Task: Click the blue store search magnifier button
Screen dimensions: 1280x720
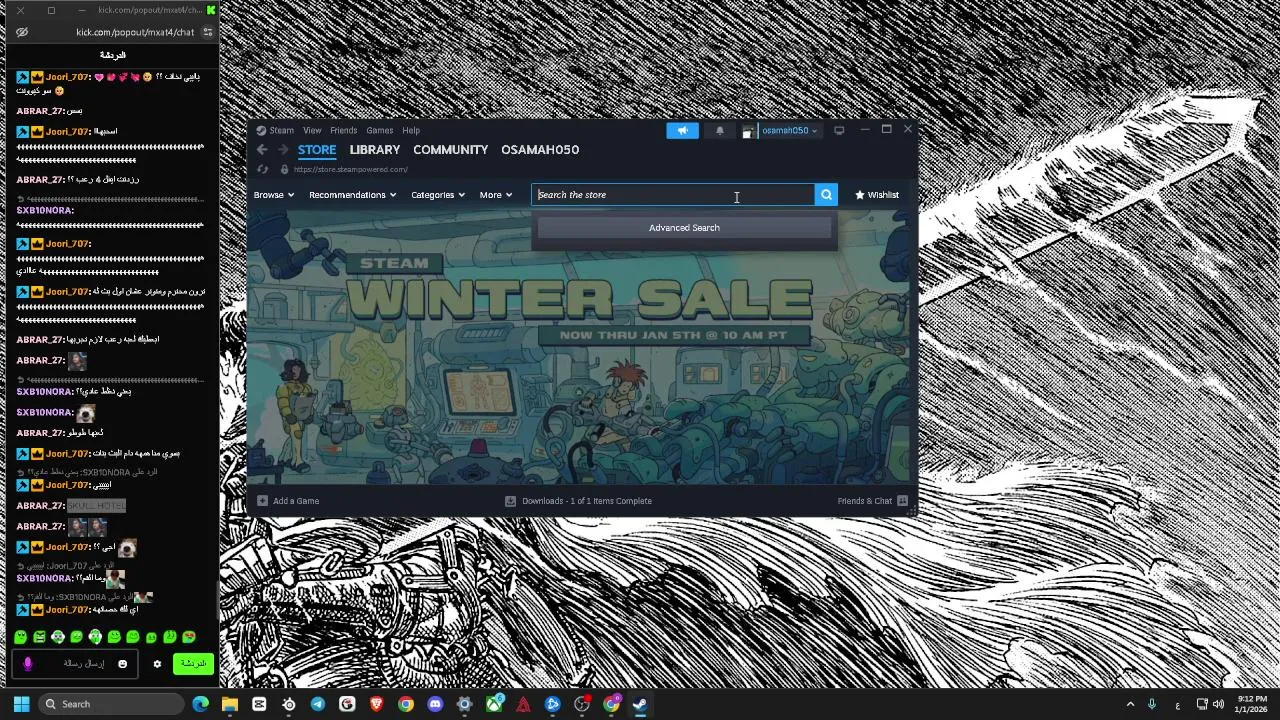Action: pyautogui.click(x=826, y=195)
